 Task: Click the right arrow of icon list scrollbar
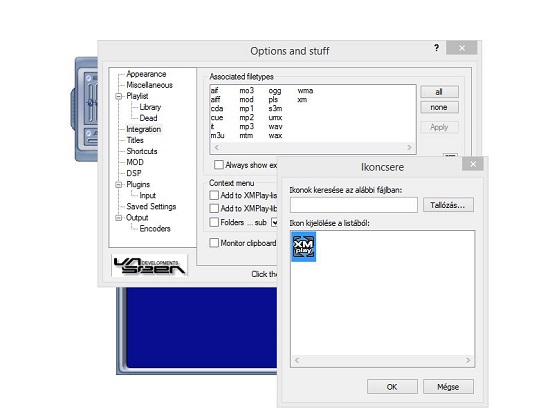[468, 360]
